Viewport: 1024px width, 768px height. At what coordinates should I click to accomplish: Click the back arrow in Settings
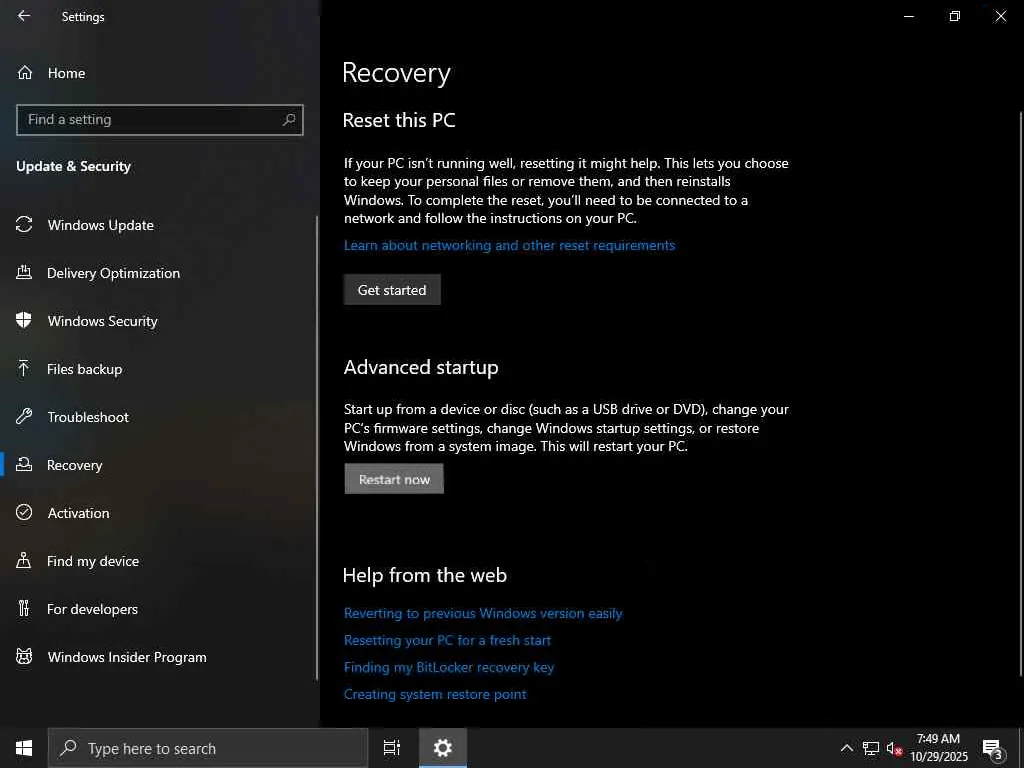[x=24, y=16]
